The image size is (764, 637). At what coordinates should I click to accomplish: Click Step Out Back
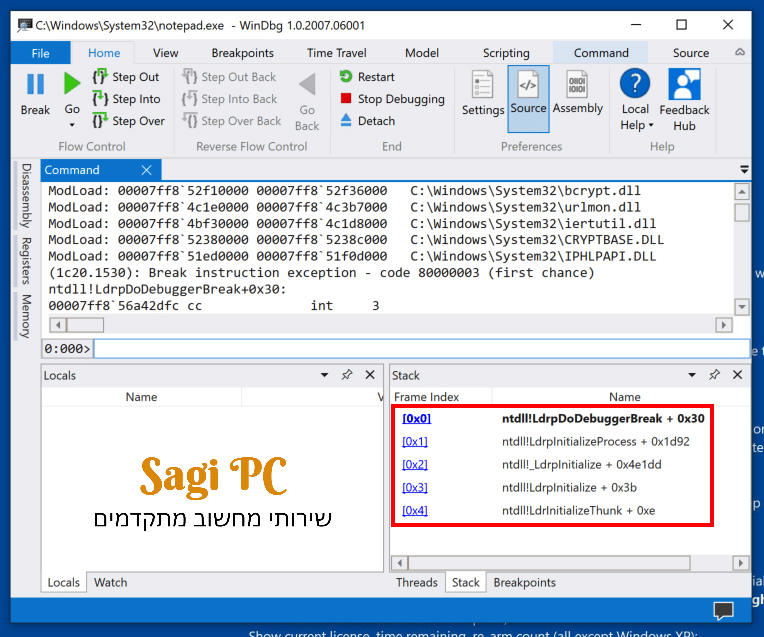pos(229,77)
